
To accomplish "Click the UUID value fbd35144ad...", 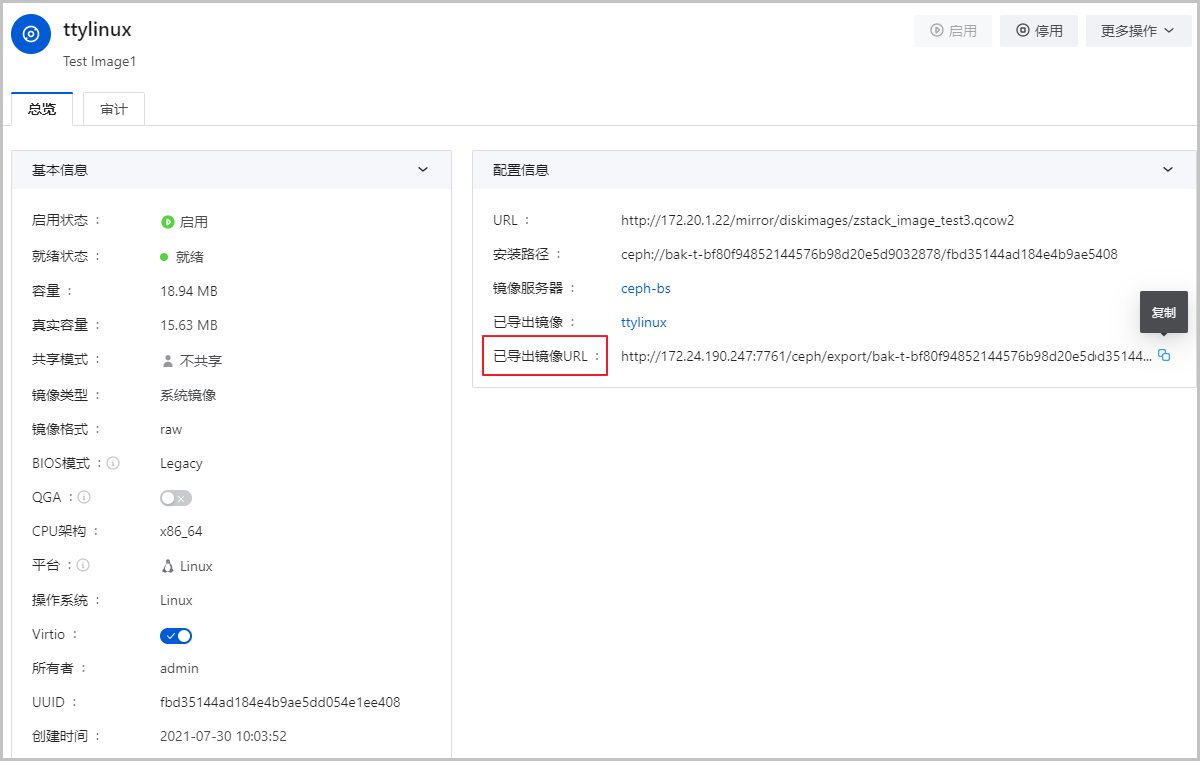I will tap(280, 702).
